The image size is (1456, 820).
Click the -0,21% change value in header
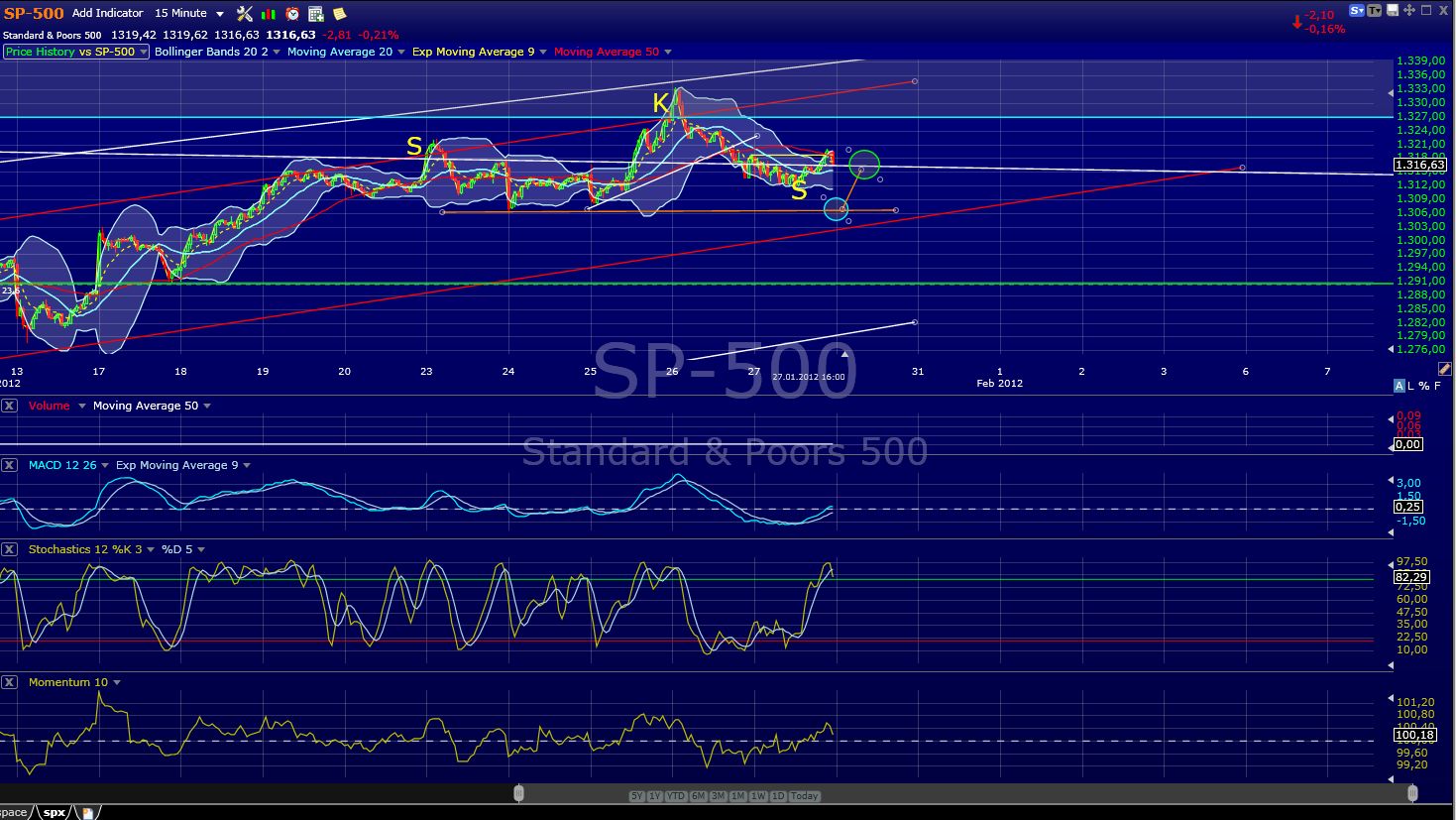[377, 36]
